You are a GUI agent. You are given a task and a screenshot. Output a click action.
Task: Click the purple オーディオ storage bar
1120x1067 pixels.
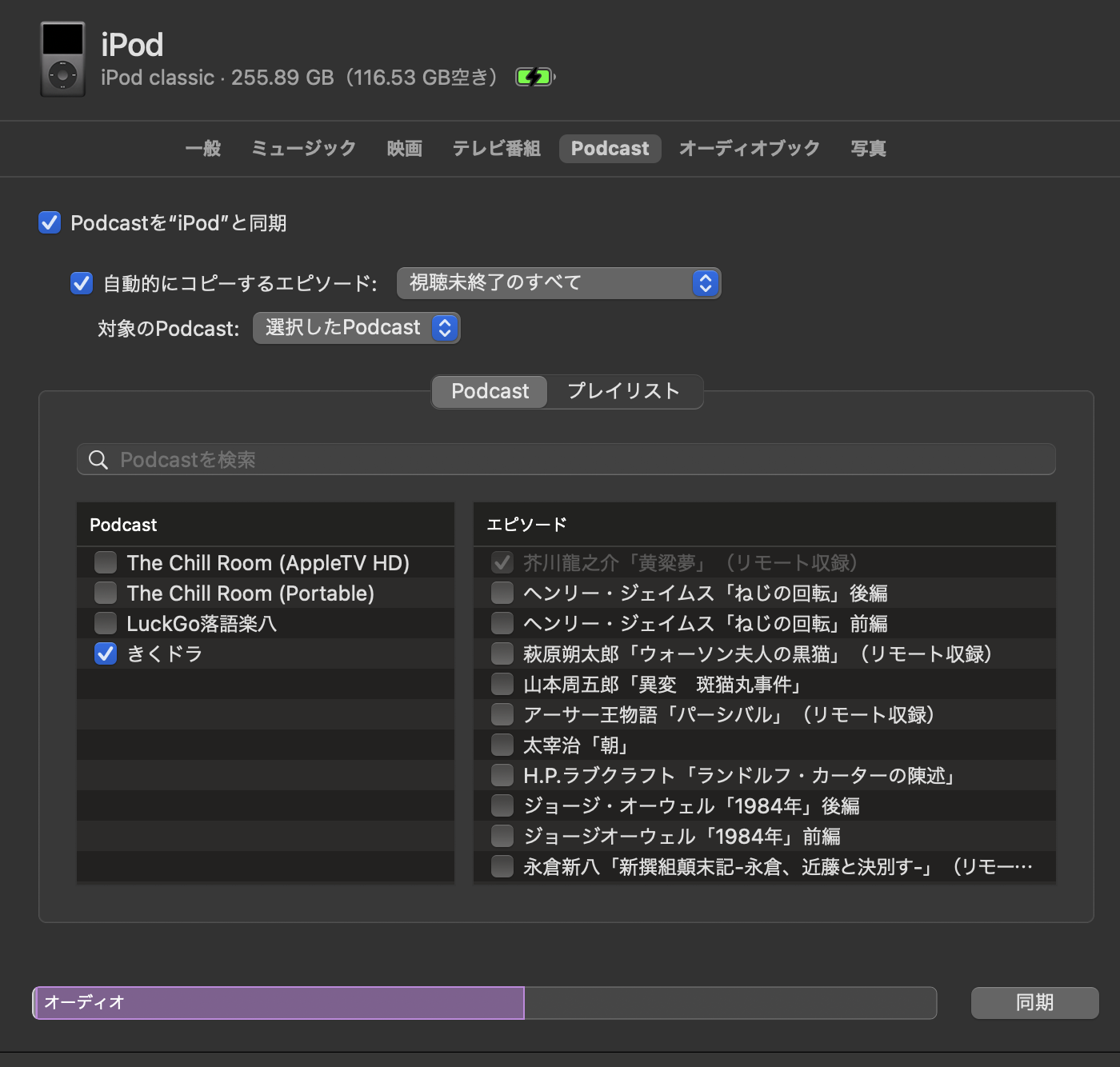click(x=278, y=1003)
